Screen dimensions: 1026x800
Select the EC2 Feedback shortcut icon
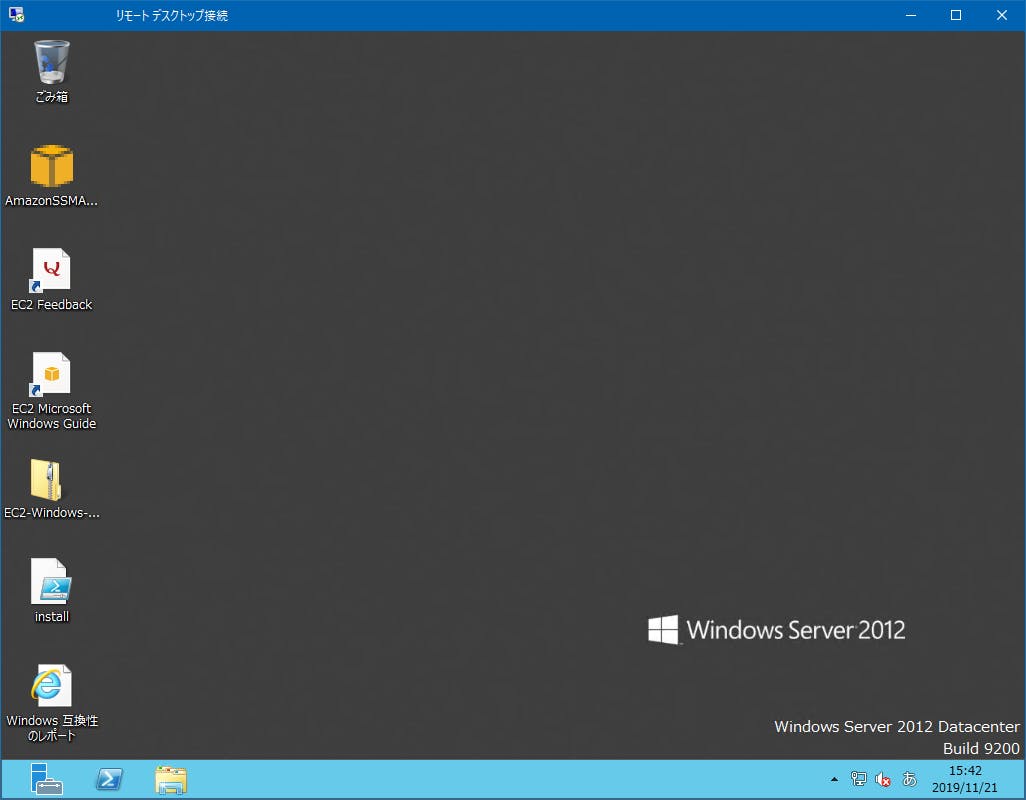51,270
